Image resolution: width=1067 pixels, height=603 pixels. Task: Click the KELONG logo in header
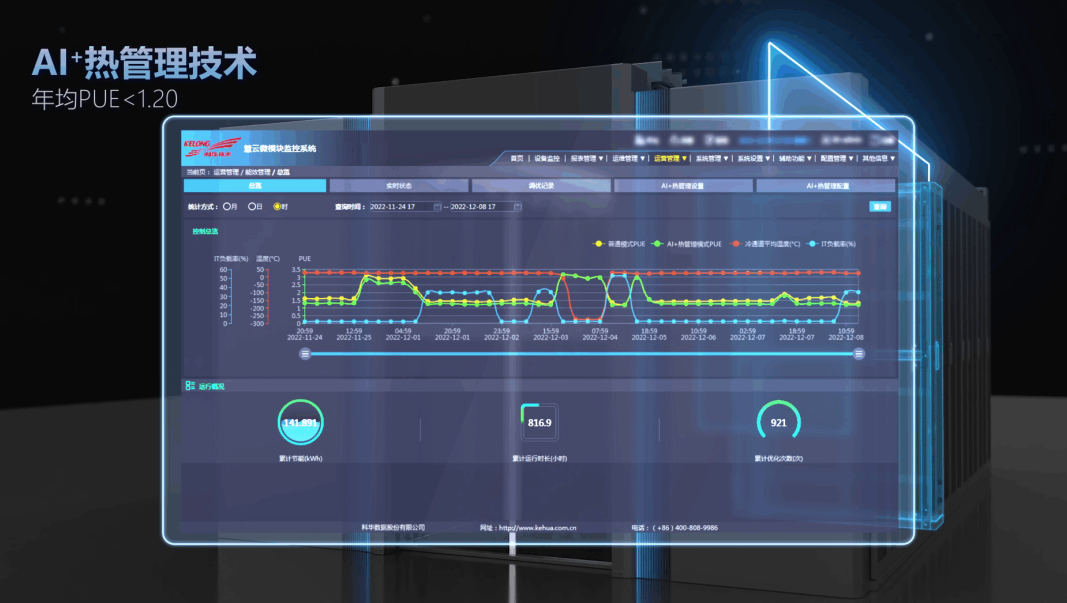[x=212, y=148]
